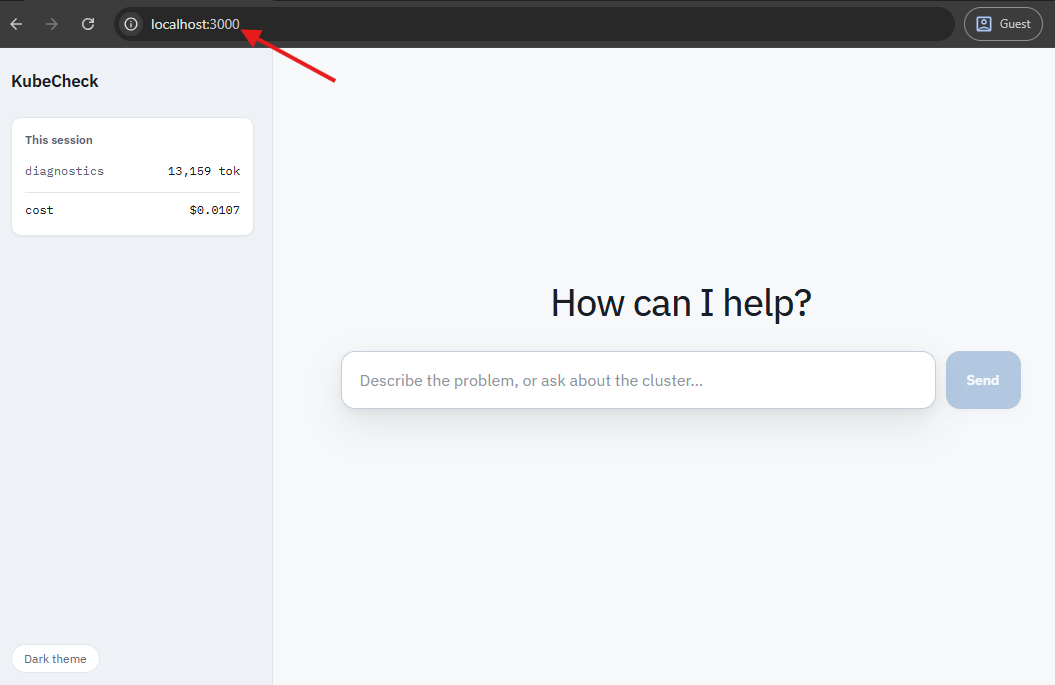Open the Guest profile button
The image size is (1055, 685).
[x=1003, y=24]
